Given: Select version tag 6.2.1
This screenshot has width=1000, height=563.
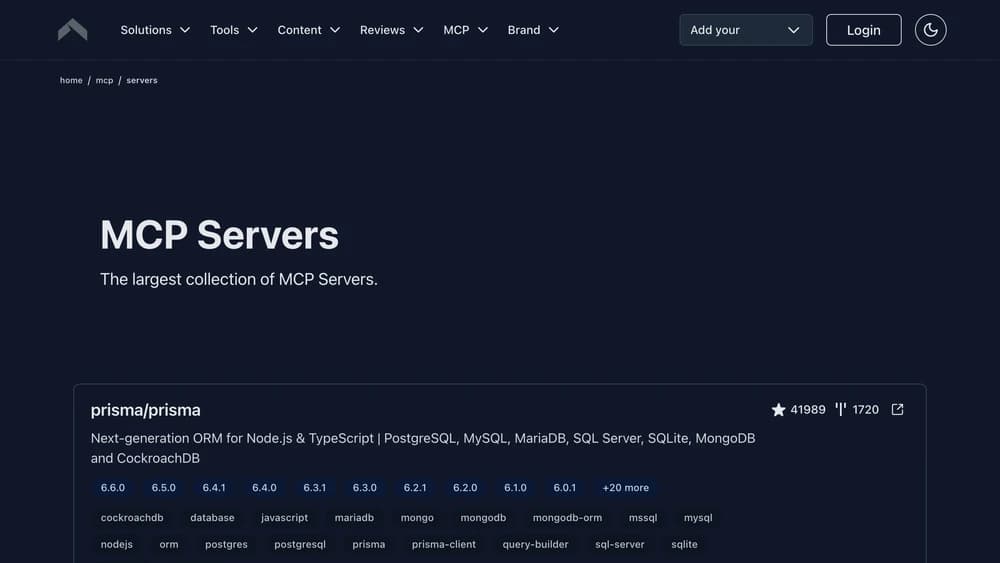Looking at the screenshot, I should pos(415,488).
